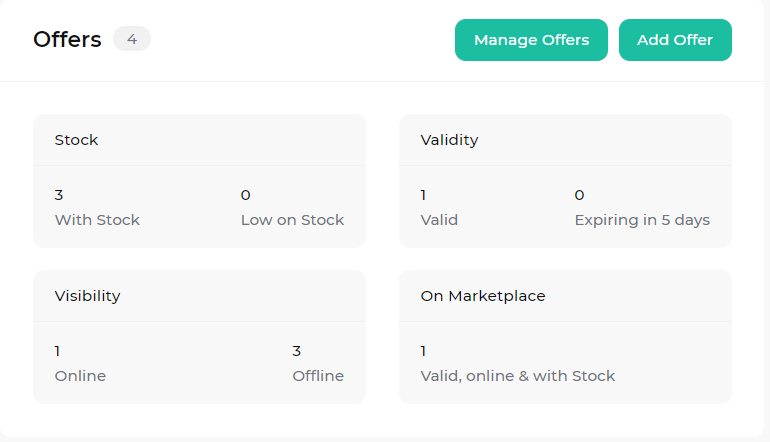Open the With Stock count of 3
Viewport: 770px width, 442px height.
pos(59,195)
